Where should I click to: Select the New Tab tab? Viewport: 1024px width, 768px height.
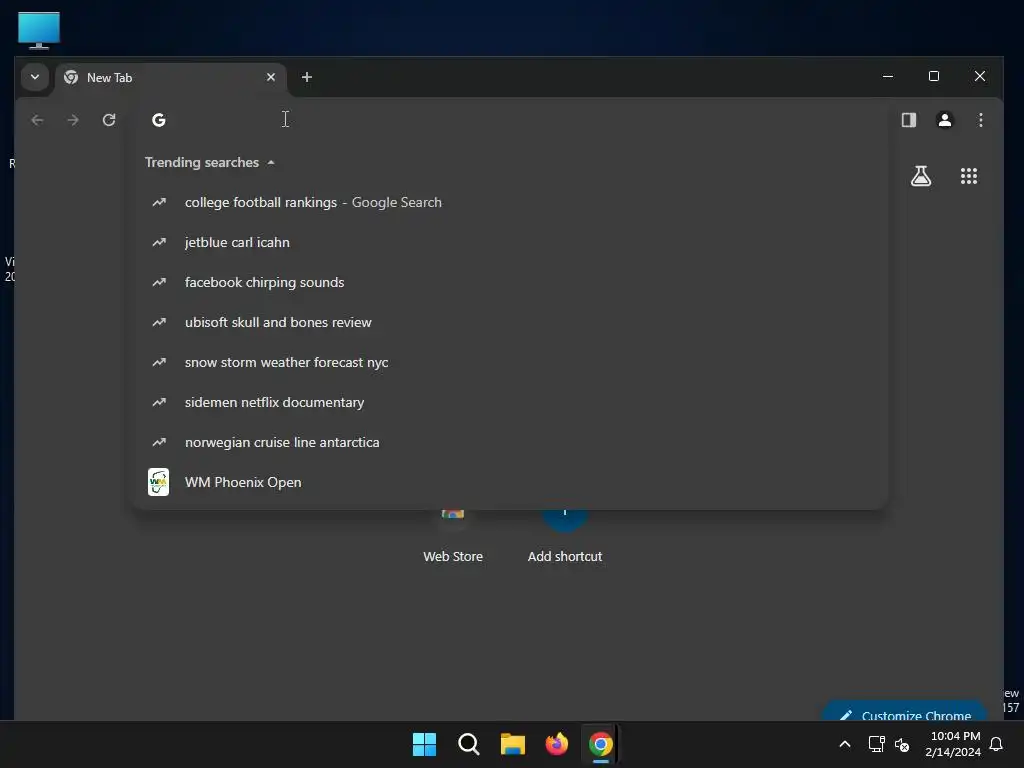coord(170,78)
